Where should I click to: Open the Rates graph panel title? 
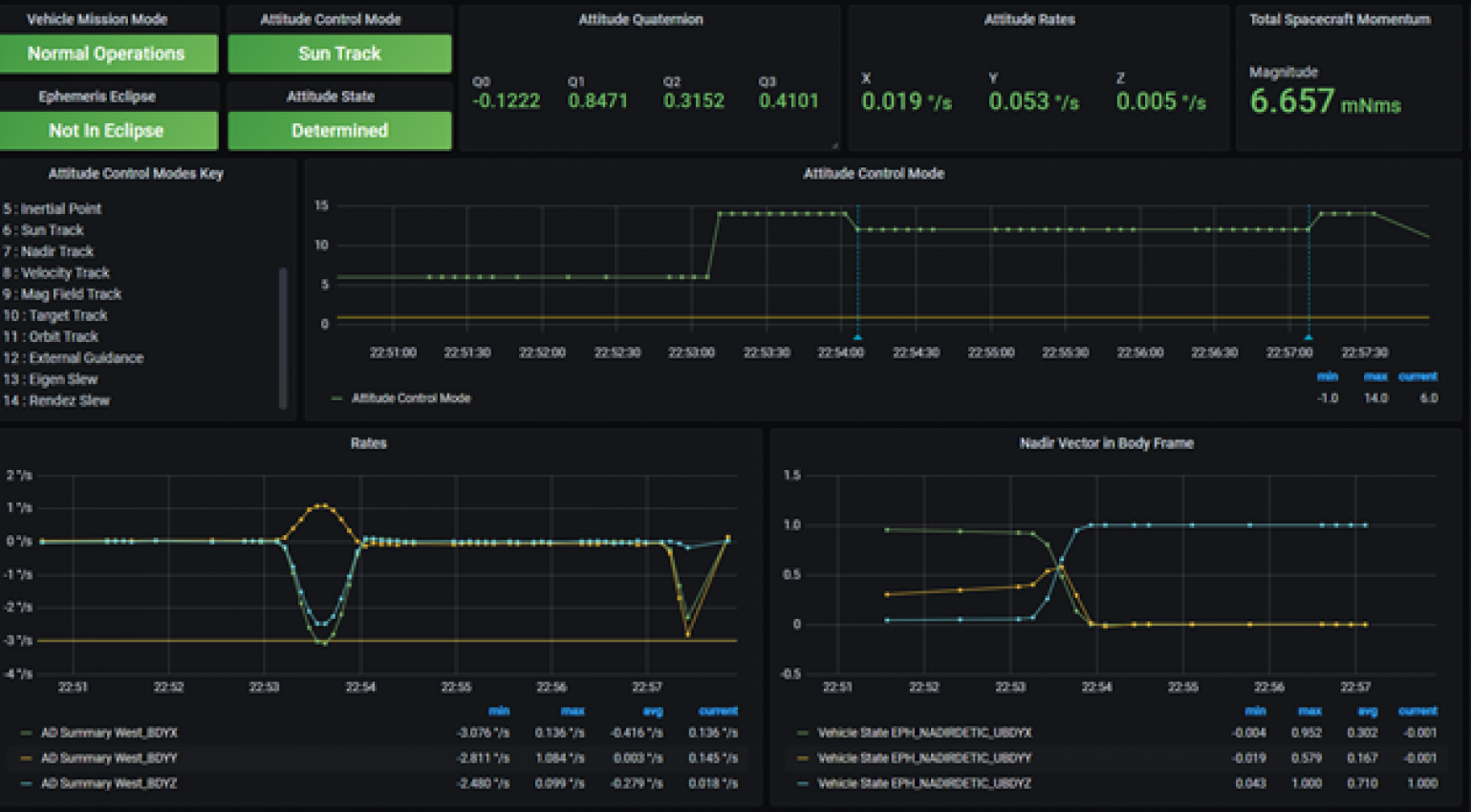(x=368, y=443)
